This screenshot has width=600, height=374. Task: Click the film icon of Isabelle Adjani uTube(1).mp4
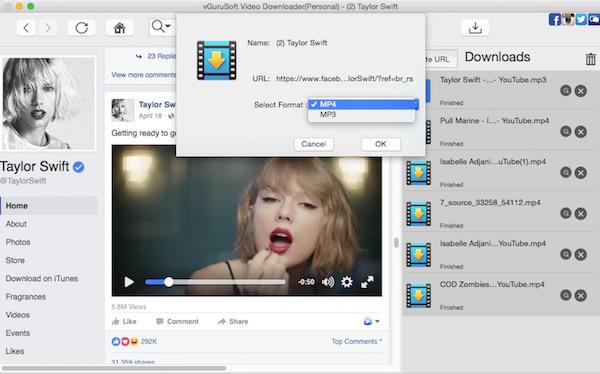[418, 173]
